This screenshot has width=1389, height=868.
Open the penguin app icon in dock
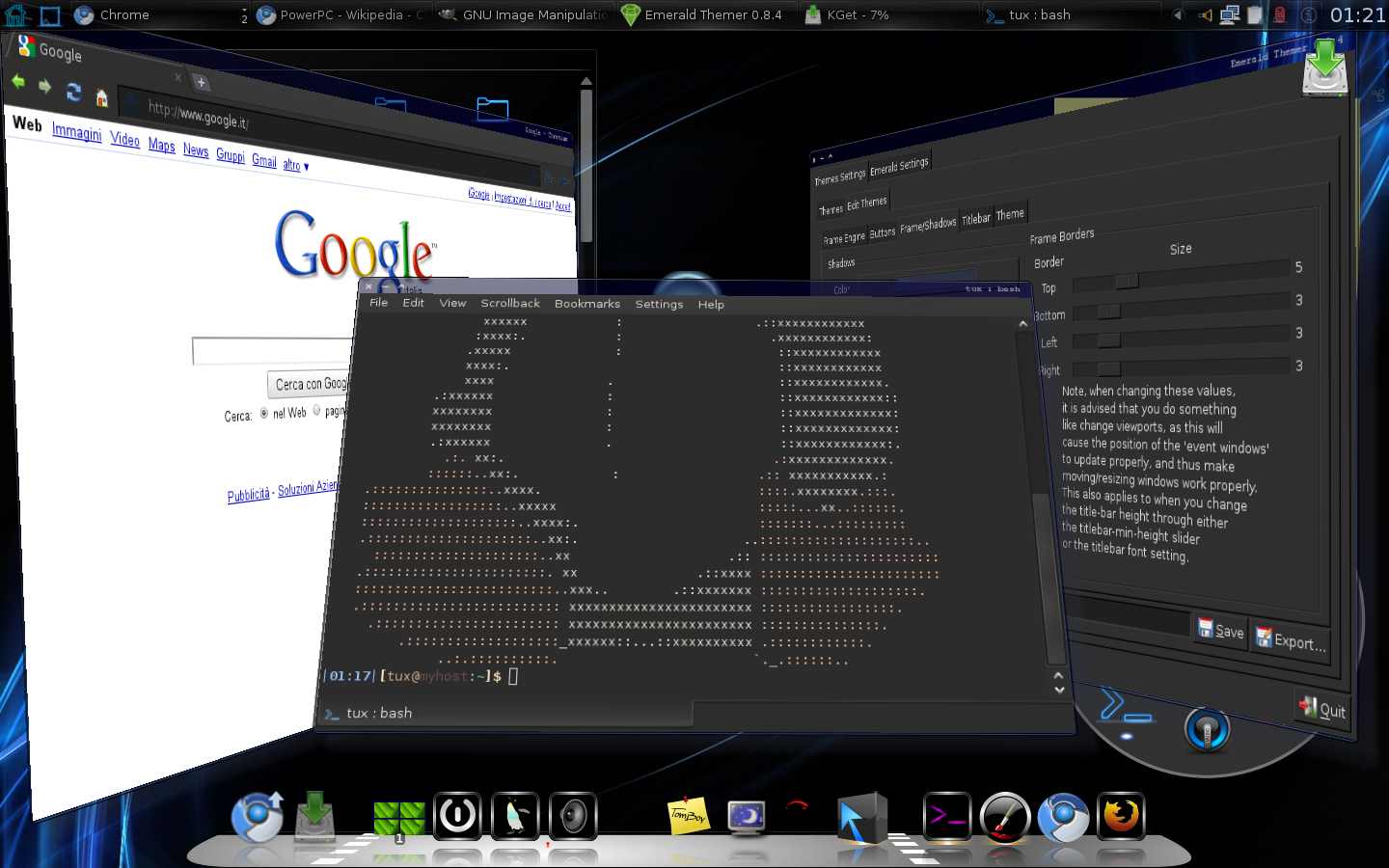tap(515, 816)
